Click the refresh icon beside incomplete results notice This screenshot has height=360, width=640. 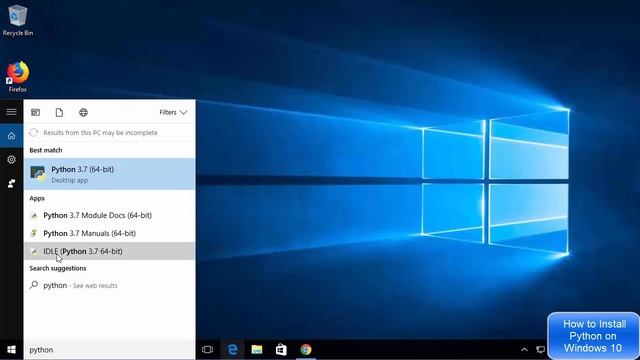[x=33, y=133]
